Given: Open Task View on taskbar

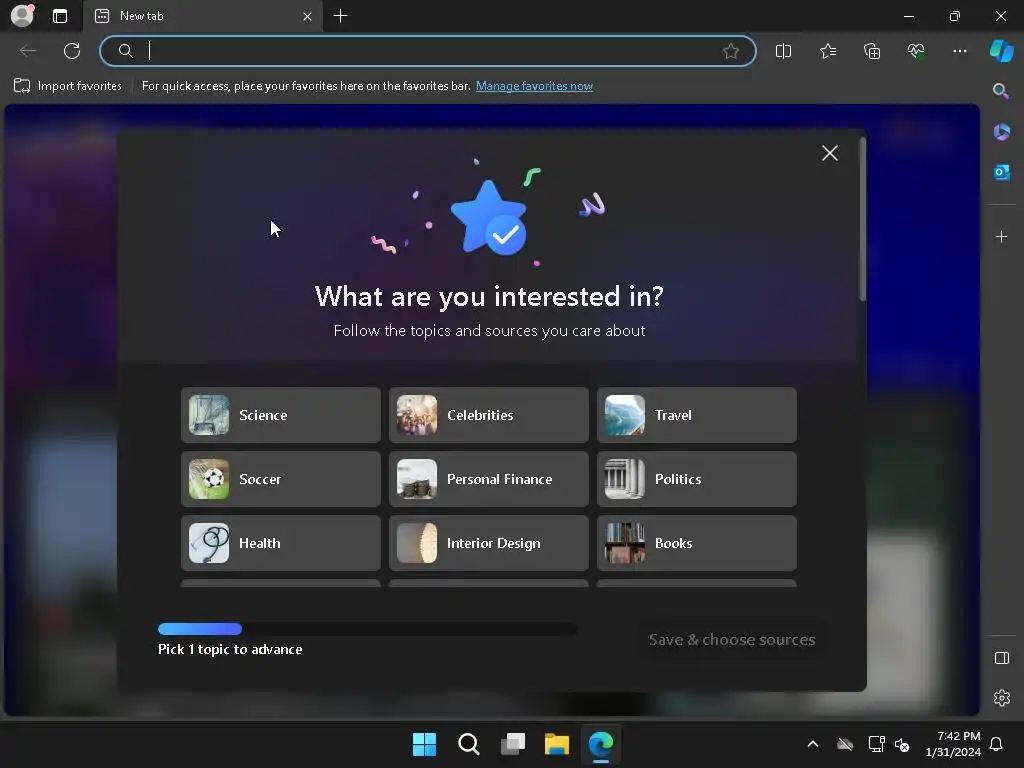Looking at the screenshot, I should coord(513,744).
